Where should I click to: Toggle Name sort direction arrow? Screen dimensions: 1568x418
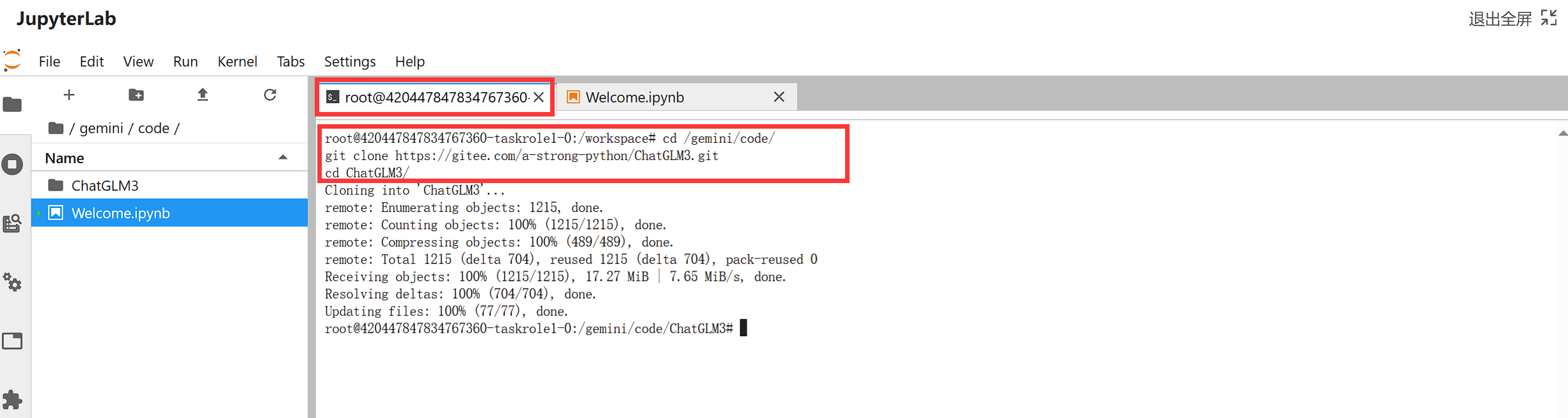(283, 157)
